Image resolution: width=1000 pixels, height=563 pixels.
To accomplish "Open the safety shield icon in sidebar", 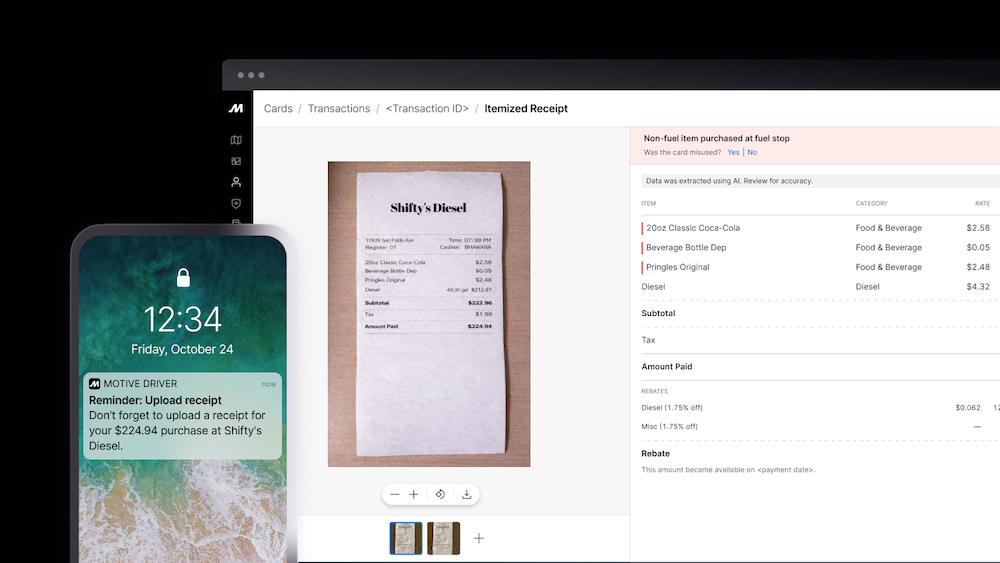I will (x=236, y=203).
